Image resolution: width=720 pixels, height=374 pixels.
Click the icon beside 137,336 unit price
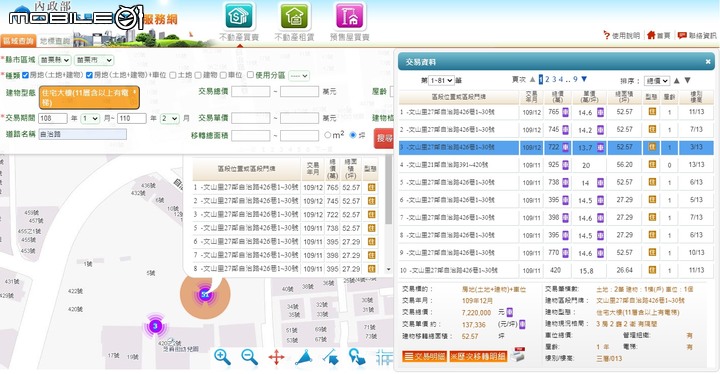(x=523, y=324)
